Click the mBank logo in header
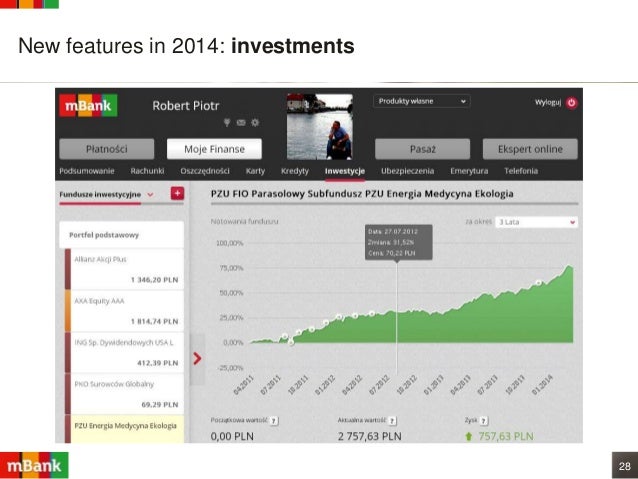The image size is (638, 479). [x=88, y=105]
